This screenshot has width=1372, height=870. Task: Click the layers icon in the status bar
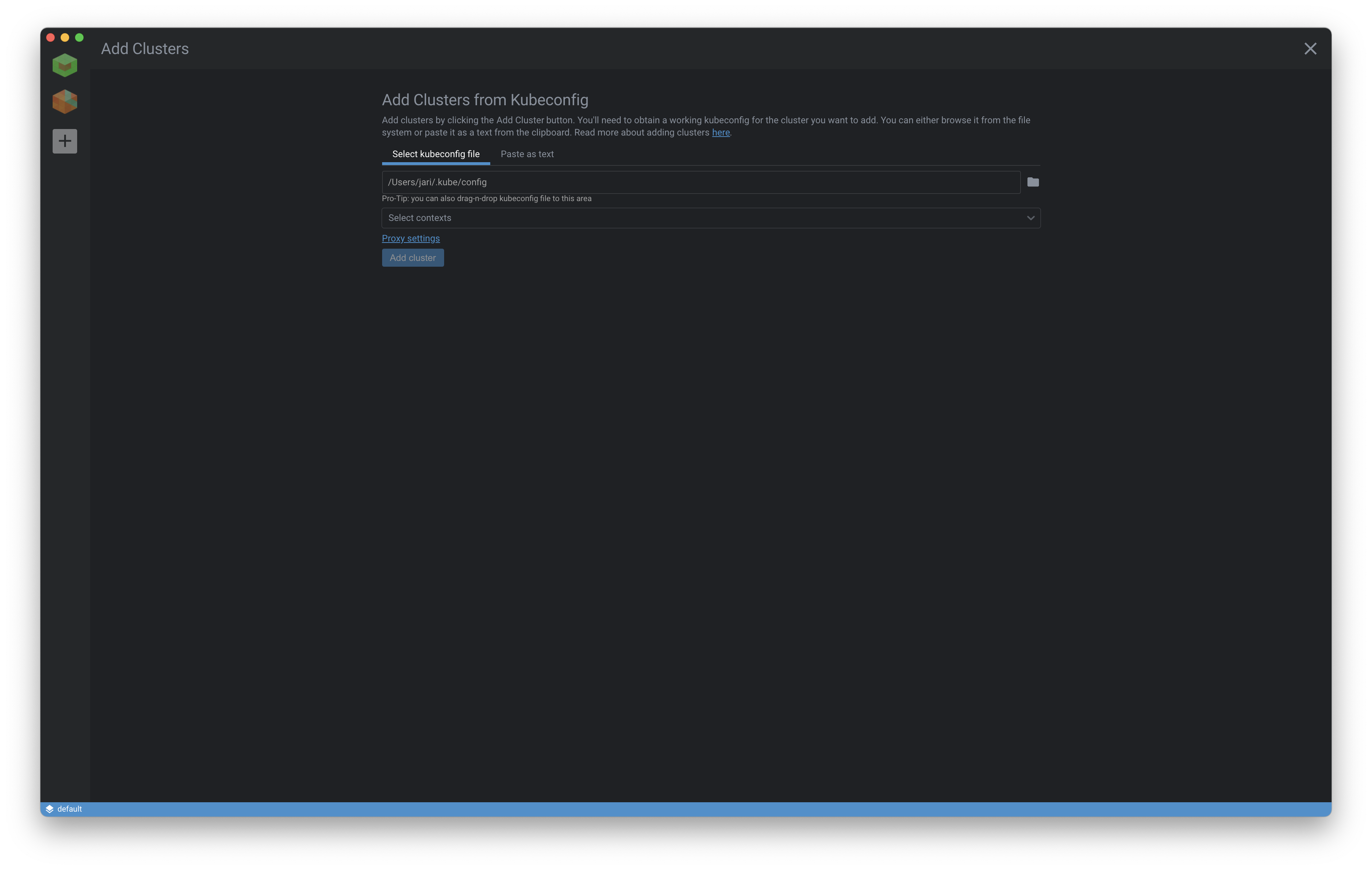tap(50, 808)
